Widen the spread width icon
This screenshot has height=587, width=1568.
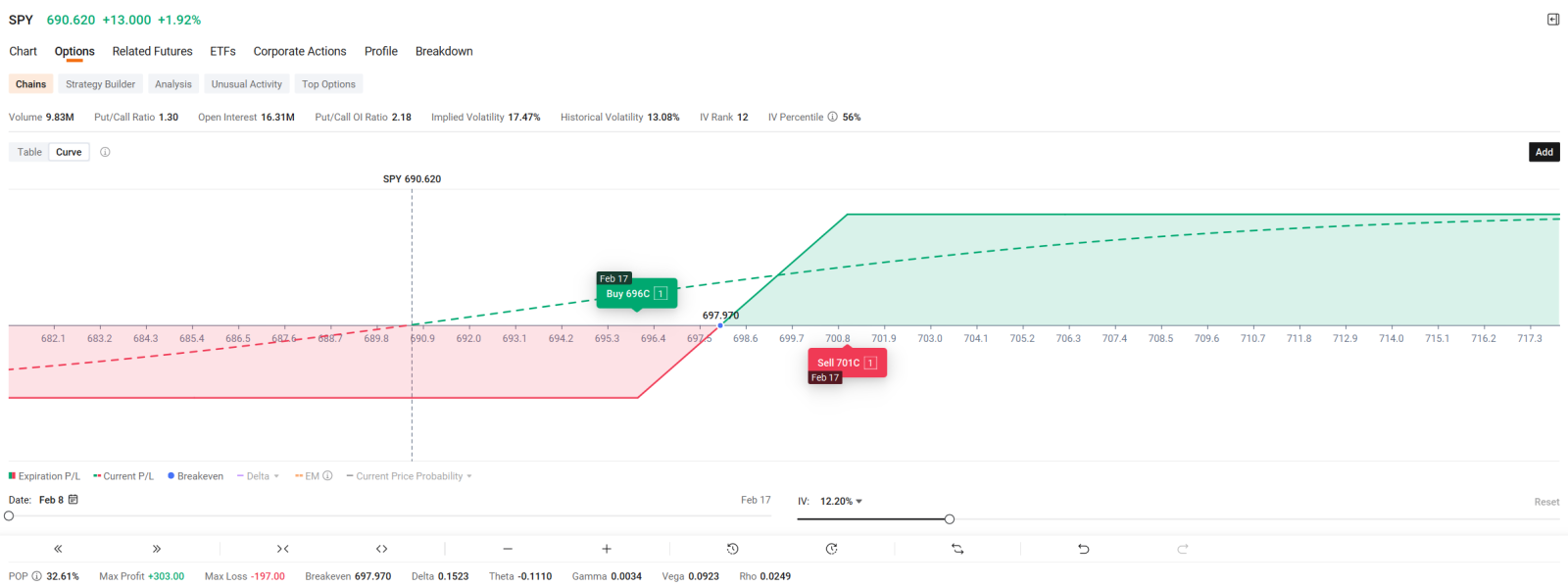pos(381,549)
